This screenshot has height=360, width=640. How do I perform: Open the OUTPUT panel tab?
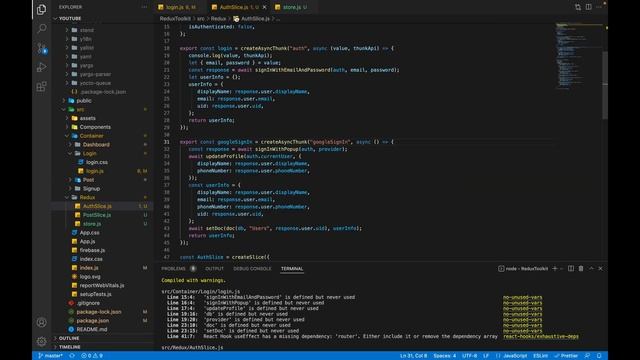214,269
